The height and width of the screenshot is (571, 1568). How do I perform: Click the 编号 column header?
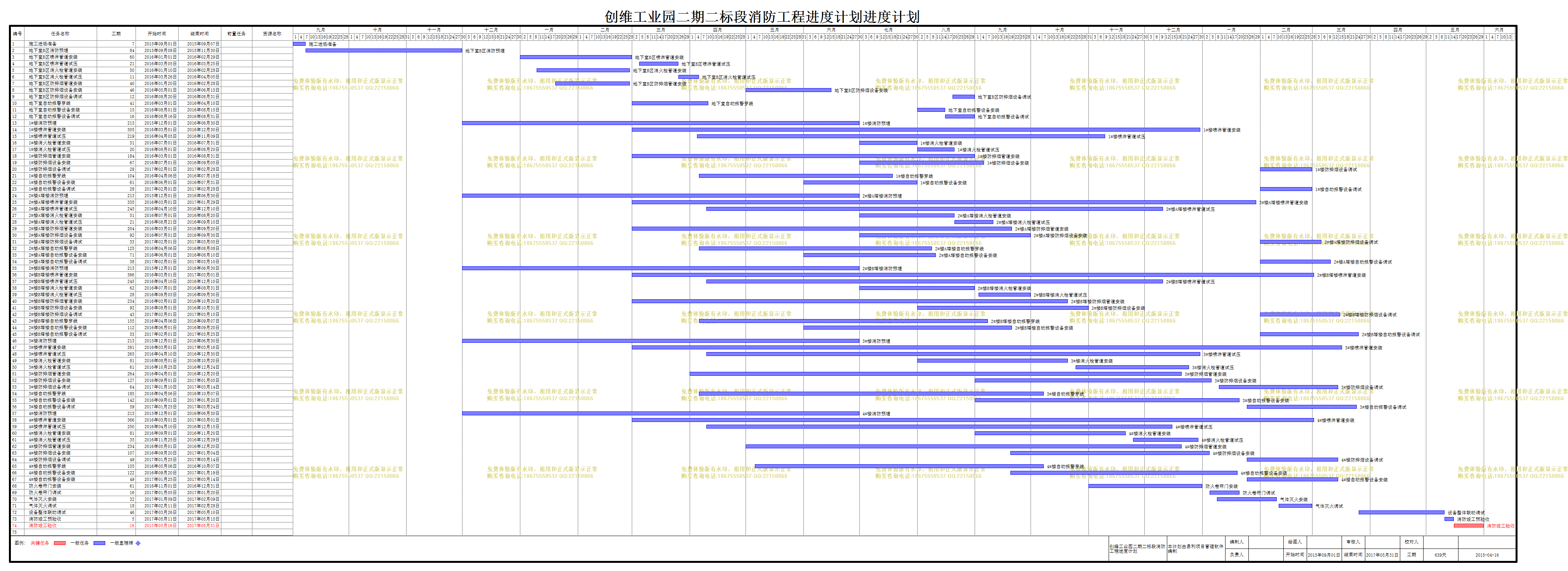pyautogui.click(x=17, y=33)
